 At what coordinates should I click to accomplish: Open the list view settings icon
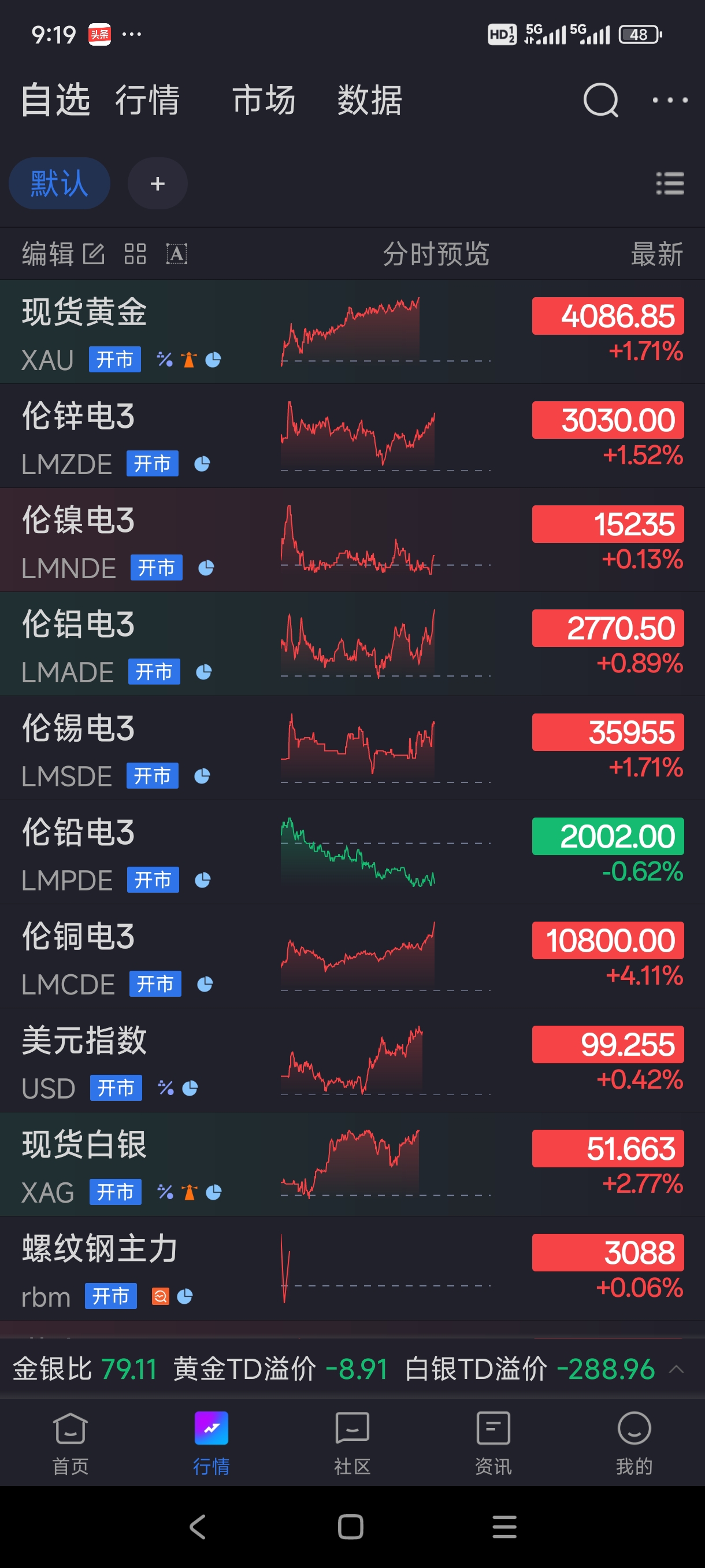pos(670,183)
